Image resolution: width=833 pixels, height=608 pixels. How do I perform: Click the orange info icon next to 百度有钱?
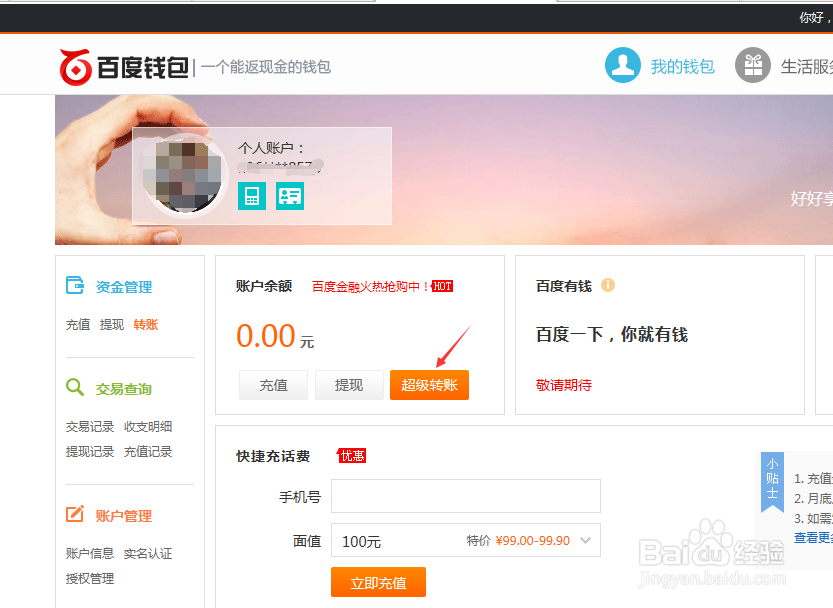point(608,285)
